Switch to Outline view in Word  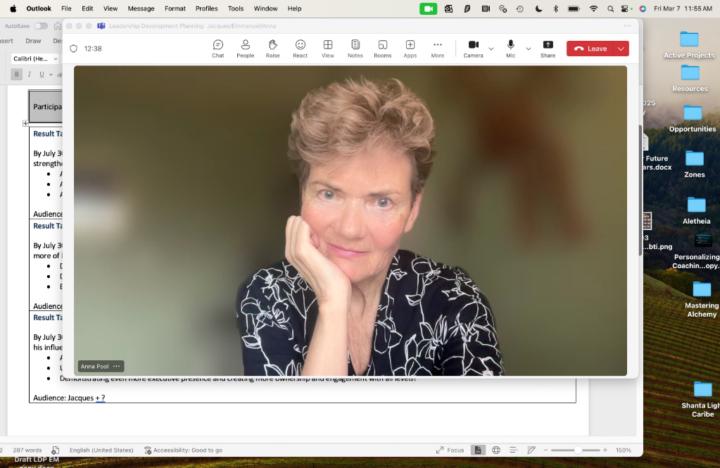click(x=513, y=450)
